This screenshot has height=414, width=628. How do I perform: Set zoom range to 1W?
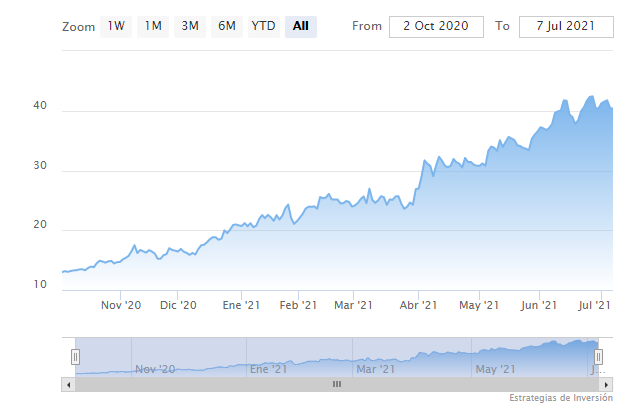click(x=116, y=27)
